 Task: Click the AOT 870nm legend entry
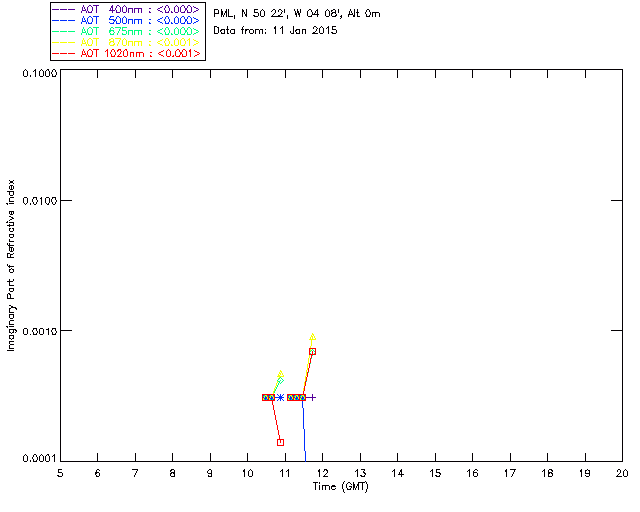pos(127,42)
